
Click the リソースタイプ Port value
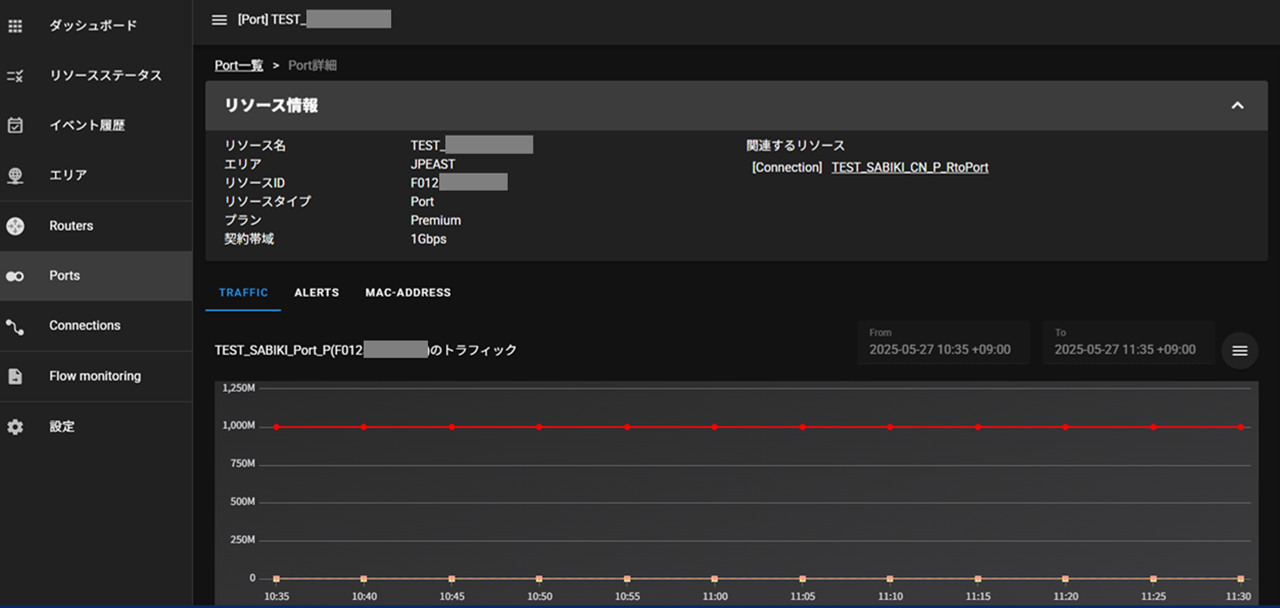[x=422, y=202]
